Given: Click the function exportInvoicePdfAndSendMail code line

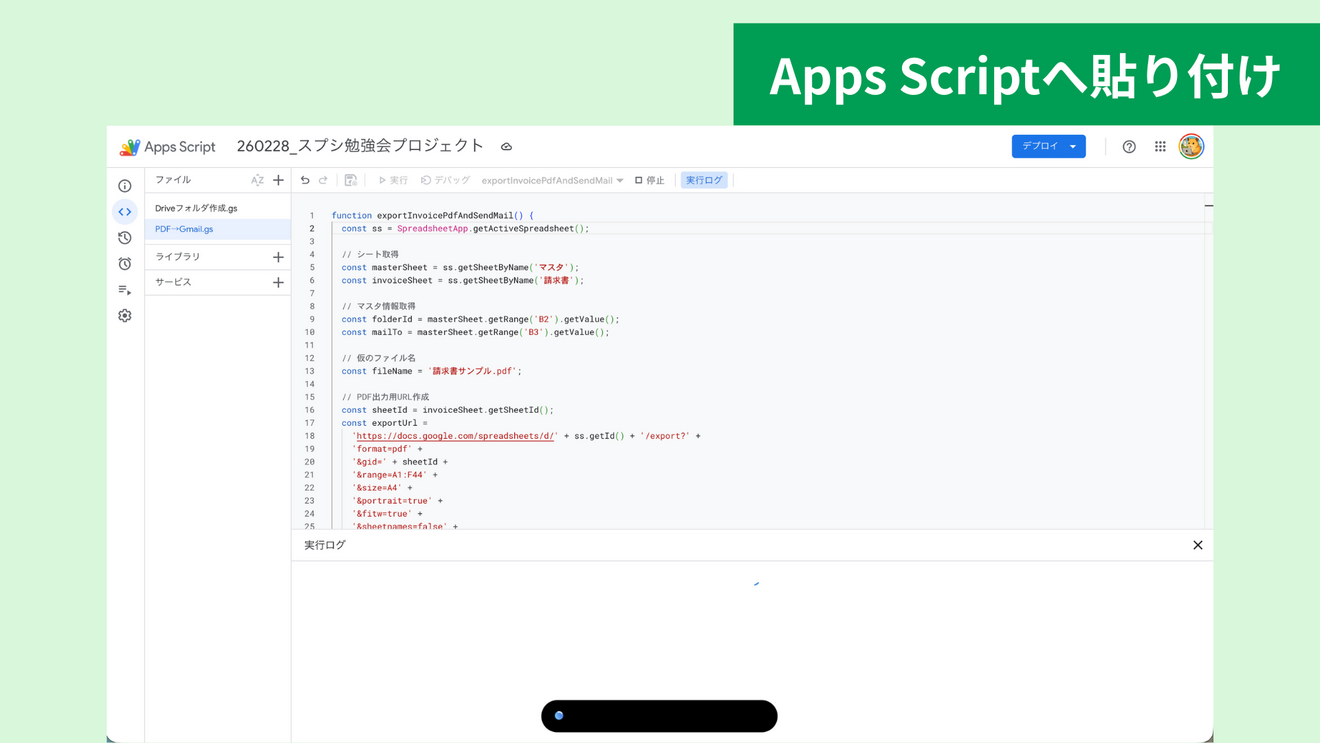Looking at the screenshot, I should 432,215.
